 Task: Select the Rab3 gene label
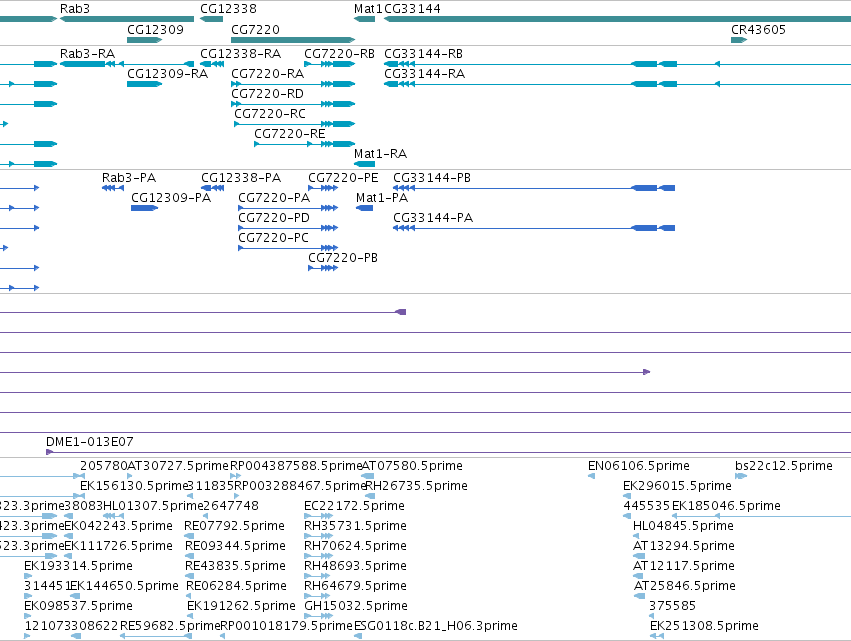(75, 9)
